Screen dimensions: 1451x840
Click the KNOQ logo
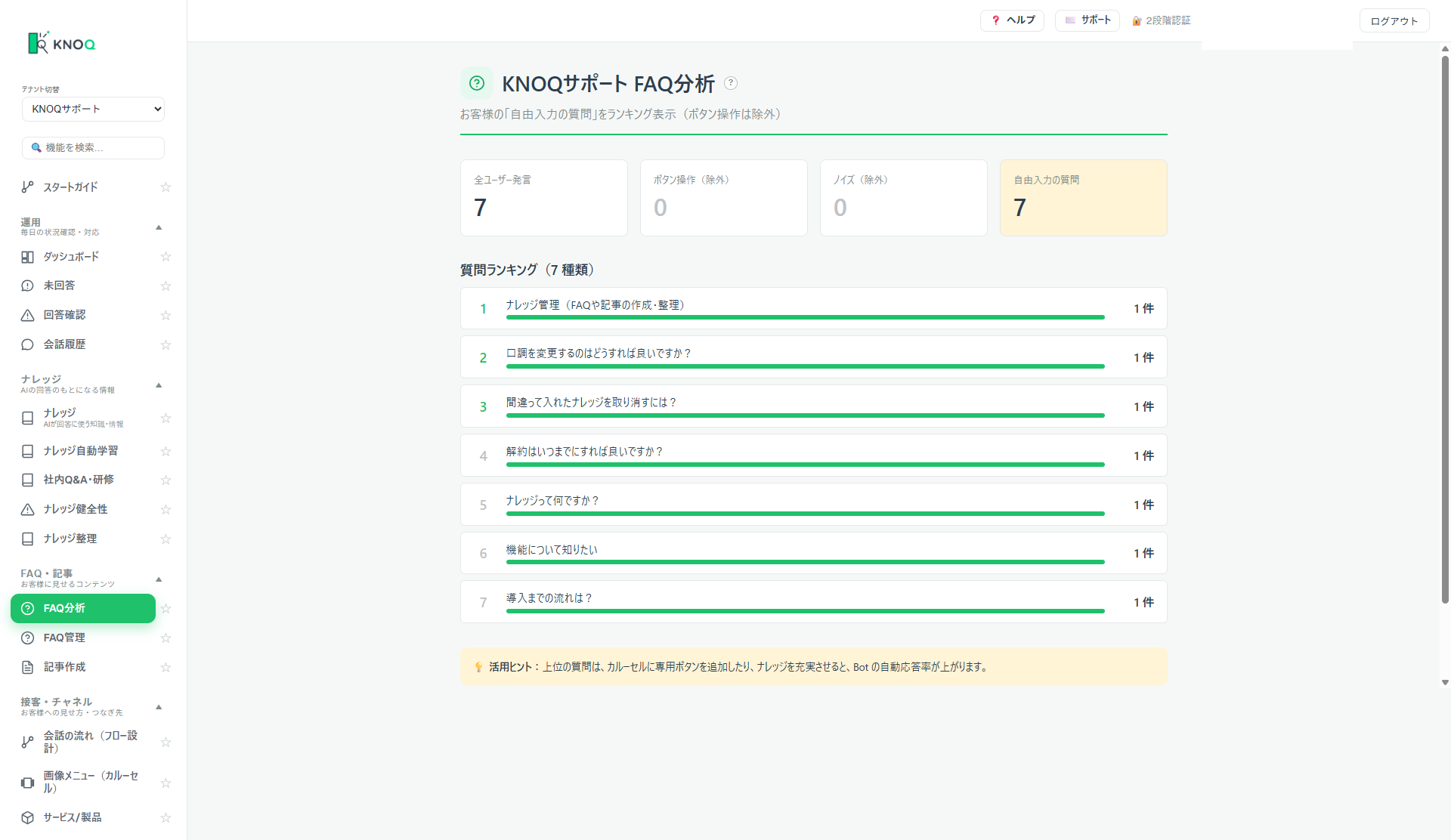tap(62, 43)
